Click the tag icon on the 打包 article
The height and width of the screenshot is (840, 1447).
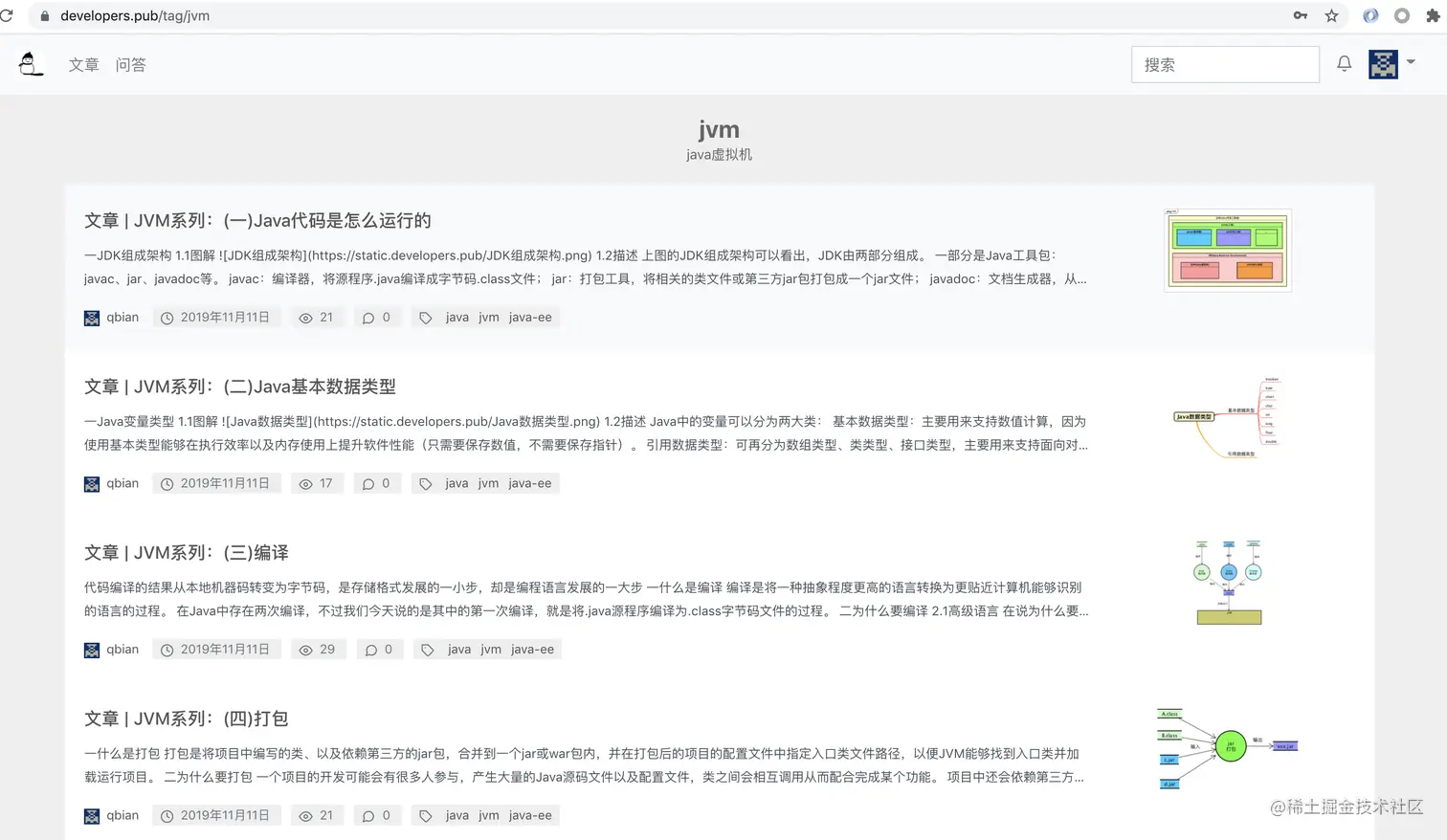(x=425, y=815)
